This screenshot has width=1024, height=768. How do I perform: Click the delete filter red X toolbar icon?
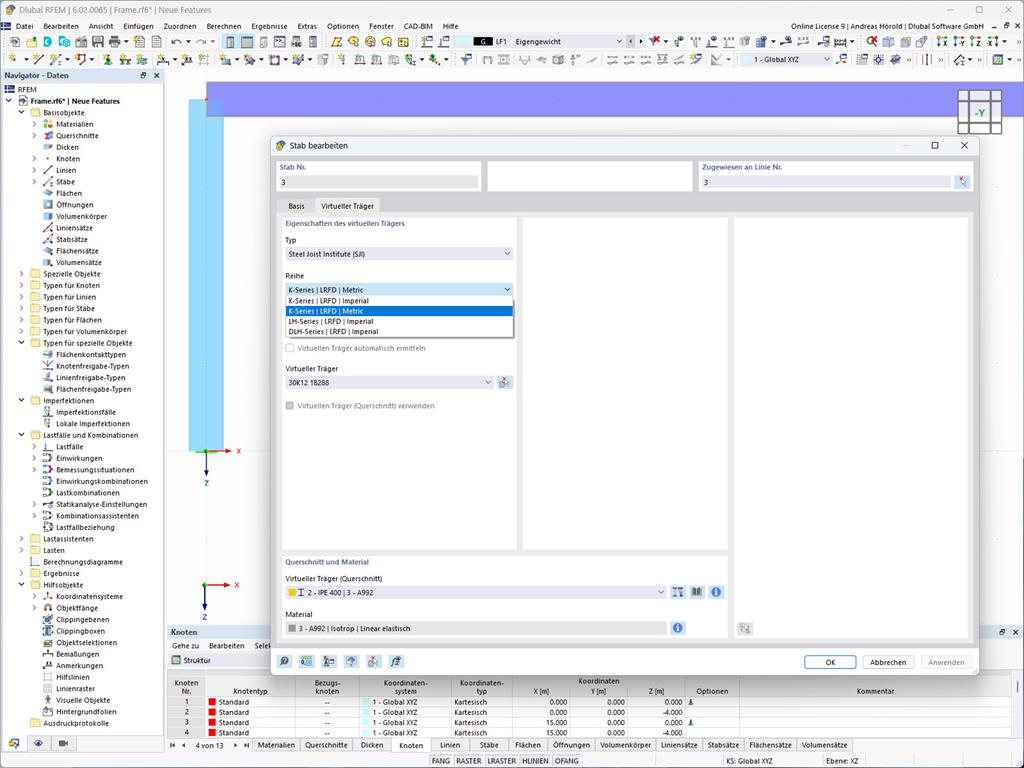(654, 42)
